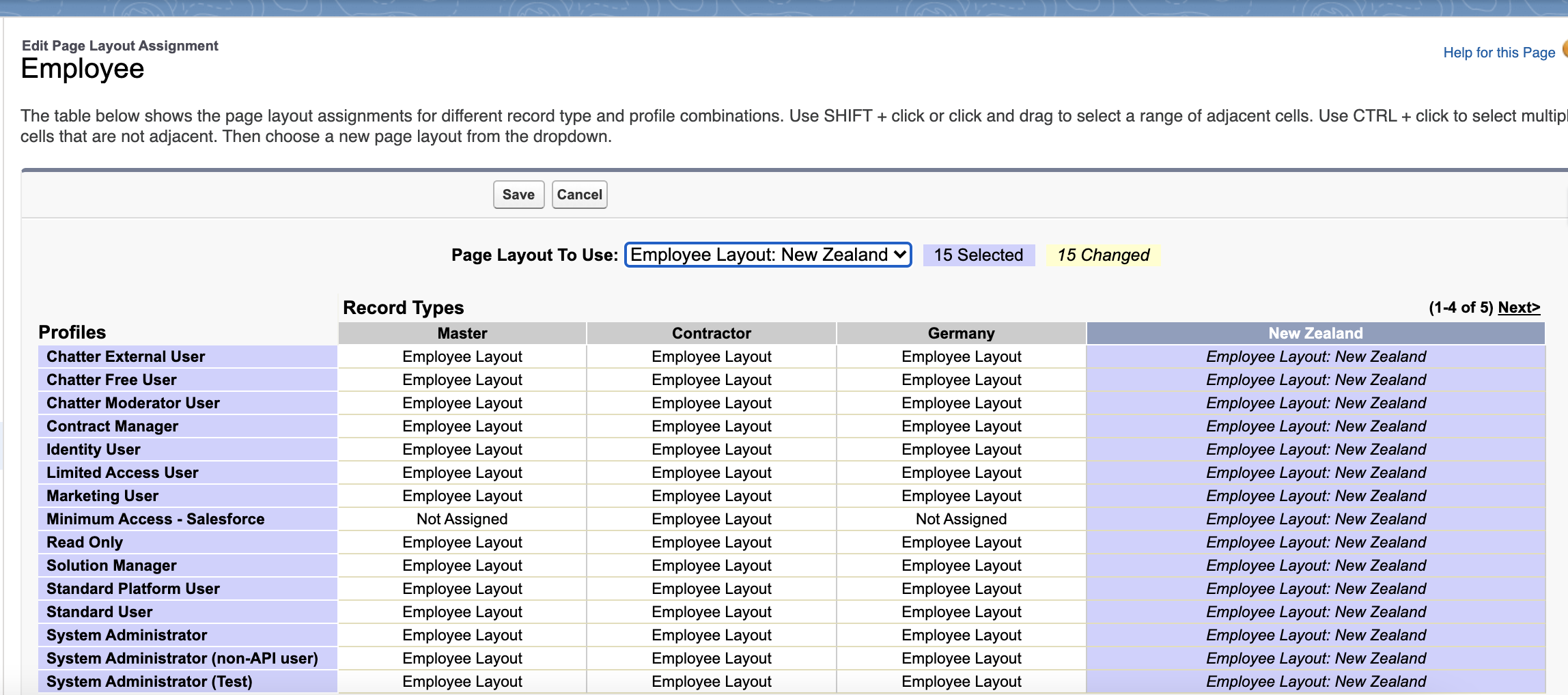
Task: Select the Read Only profile row header
Action: [x=85, y=542]
